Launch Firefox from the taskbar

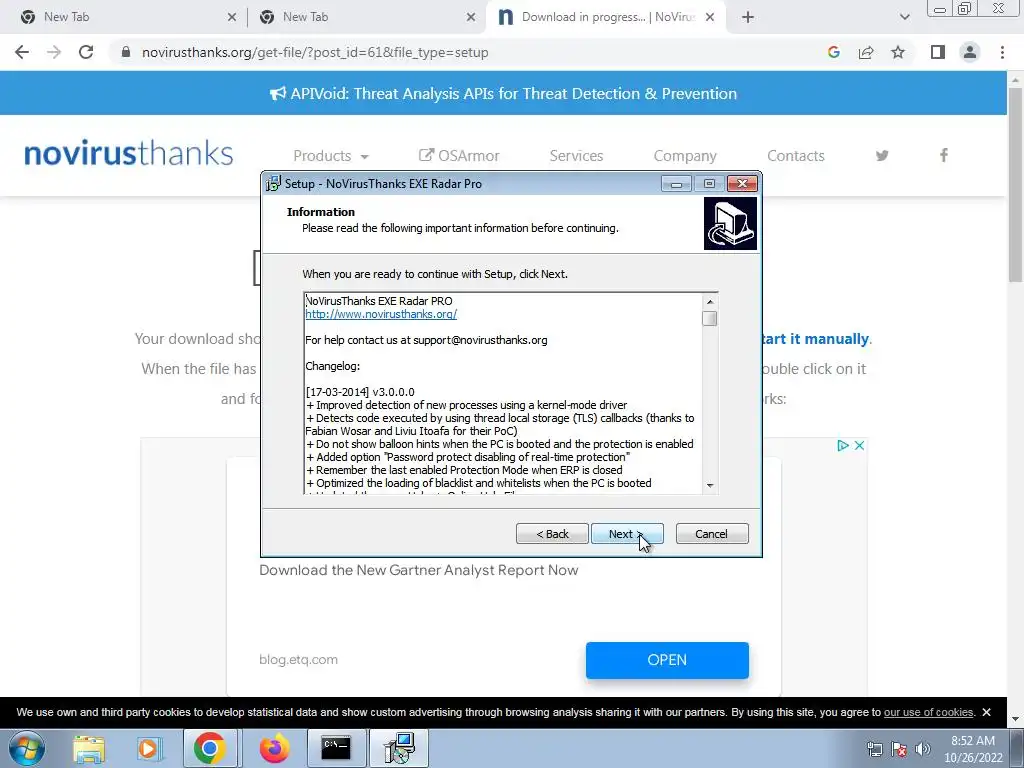point(274,748)
